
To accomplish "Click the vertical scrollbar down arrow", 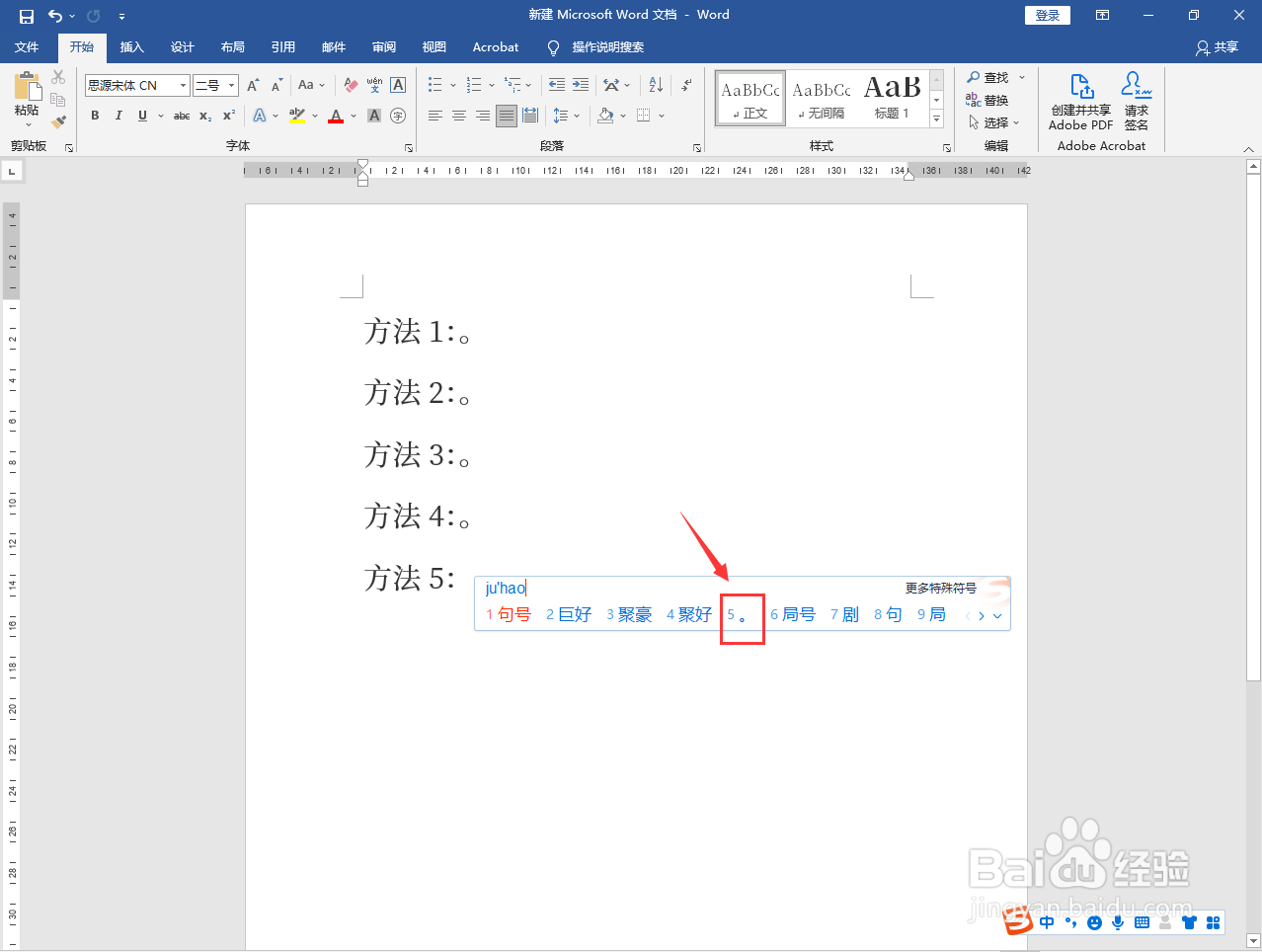I will coord(1253,941).
